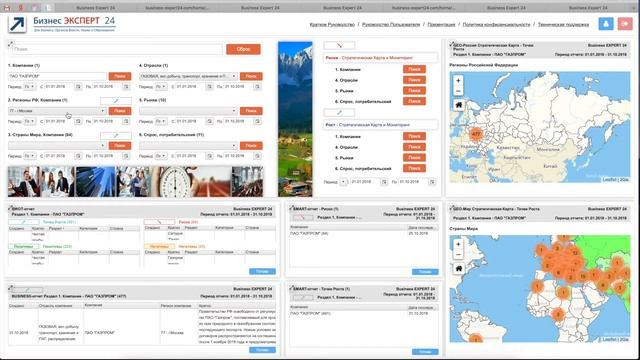
Task: Open Политика конфиденциальности link
Action: coord(496,24)
